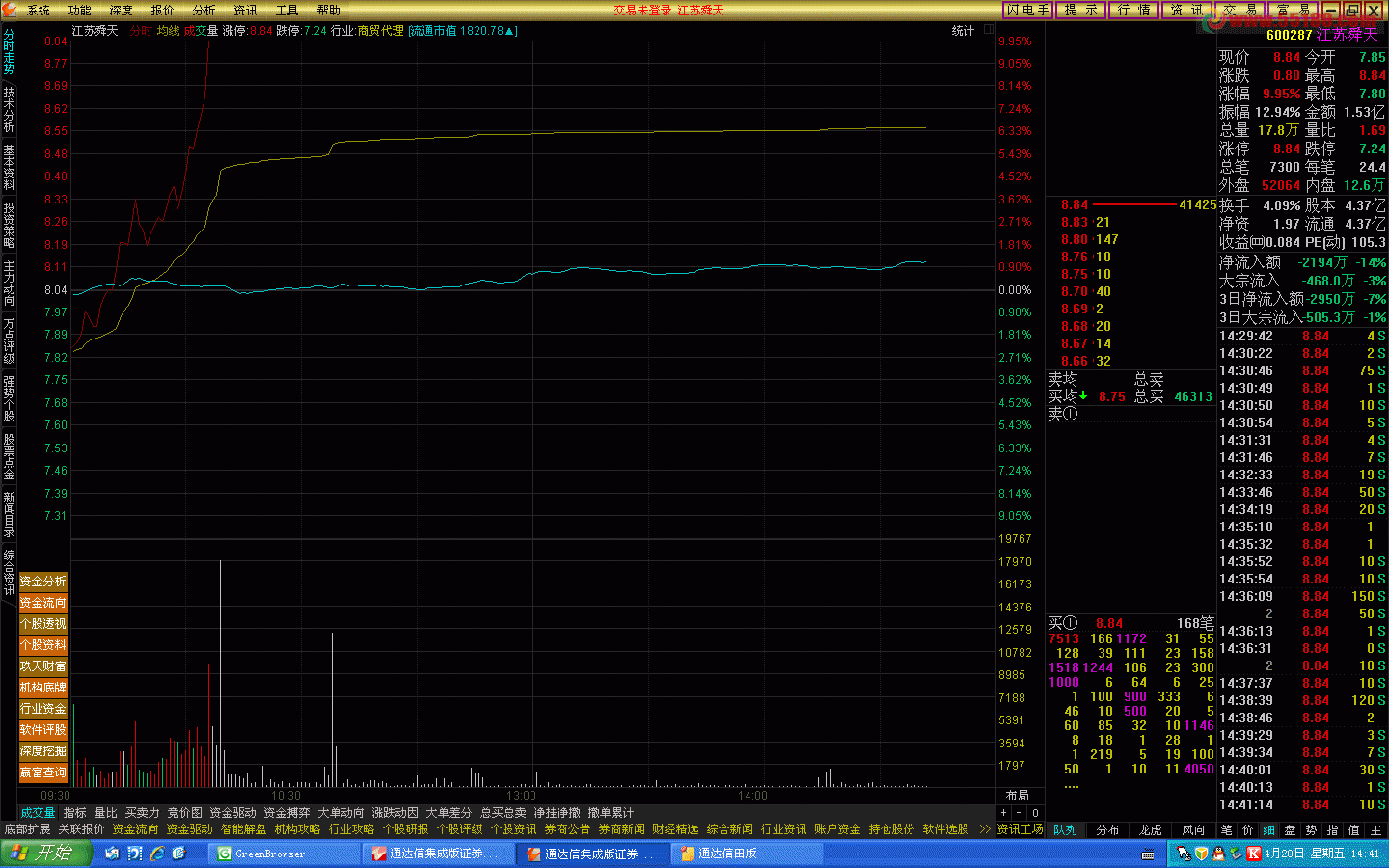The width and height of the screenshot is (1389, 868).
Task: Open the 分析 menu
Action: (x=204, y=10)
